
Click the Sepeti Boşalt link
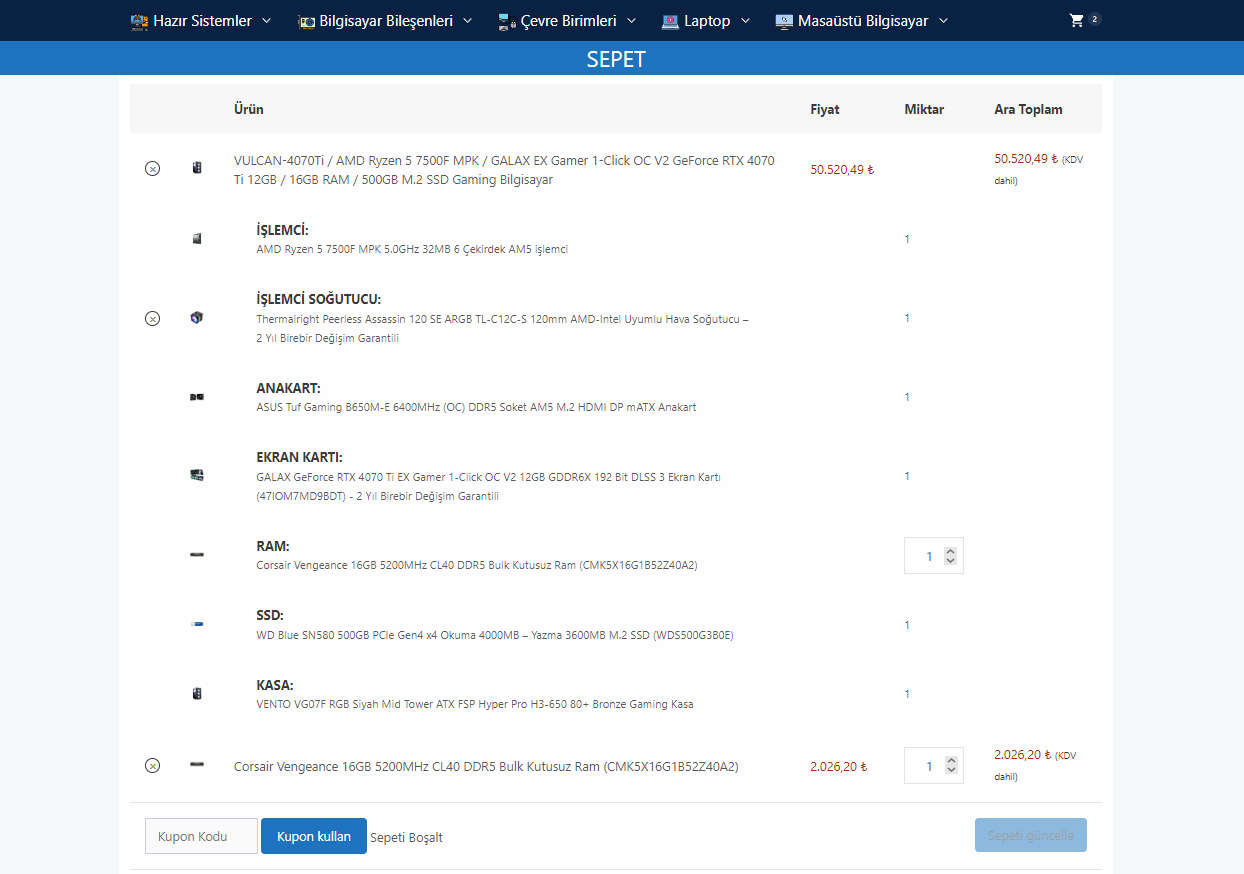406,837
